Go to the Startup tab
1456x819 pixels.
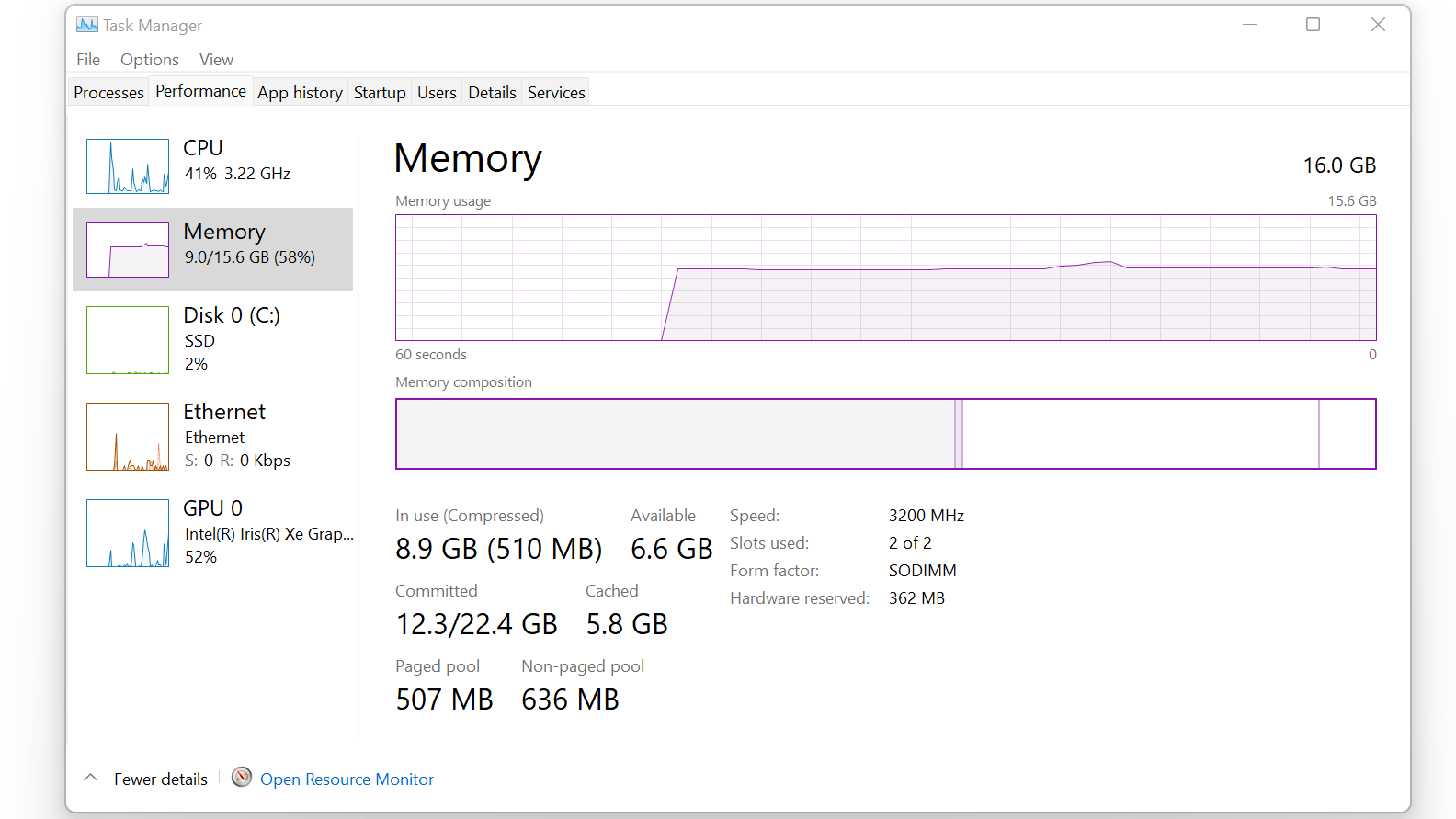tap(380, 93)
